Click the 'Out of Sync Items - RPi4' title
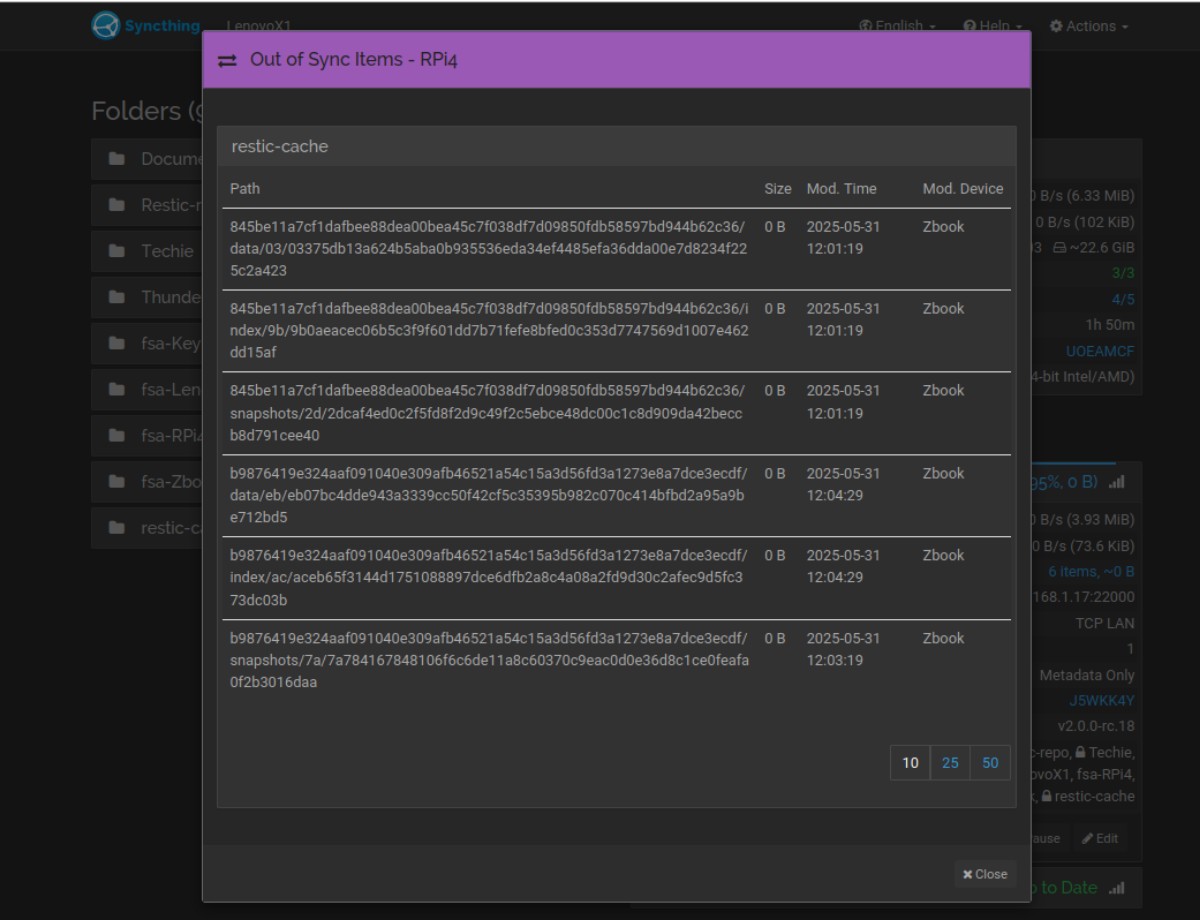This screenshot has height=920, width=1200. tap(354, 60)
